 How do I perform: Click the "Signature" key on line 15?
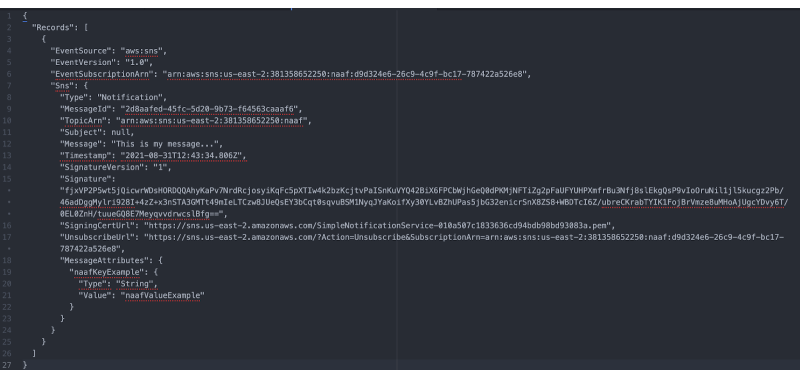click(85, 179)
